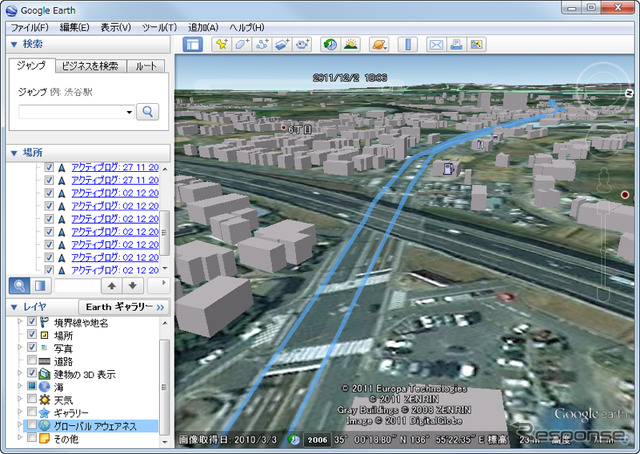This screenshot has height=454, width=640.
Task: Expand the 天気 layer tree node
Action: (20, 399)
